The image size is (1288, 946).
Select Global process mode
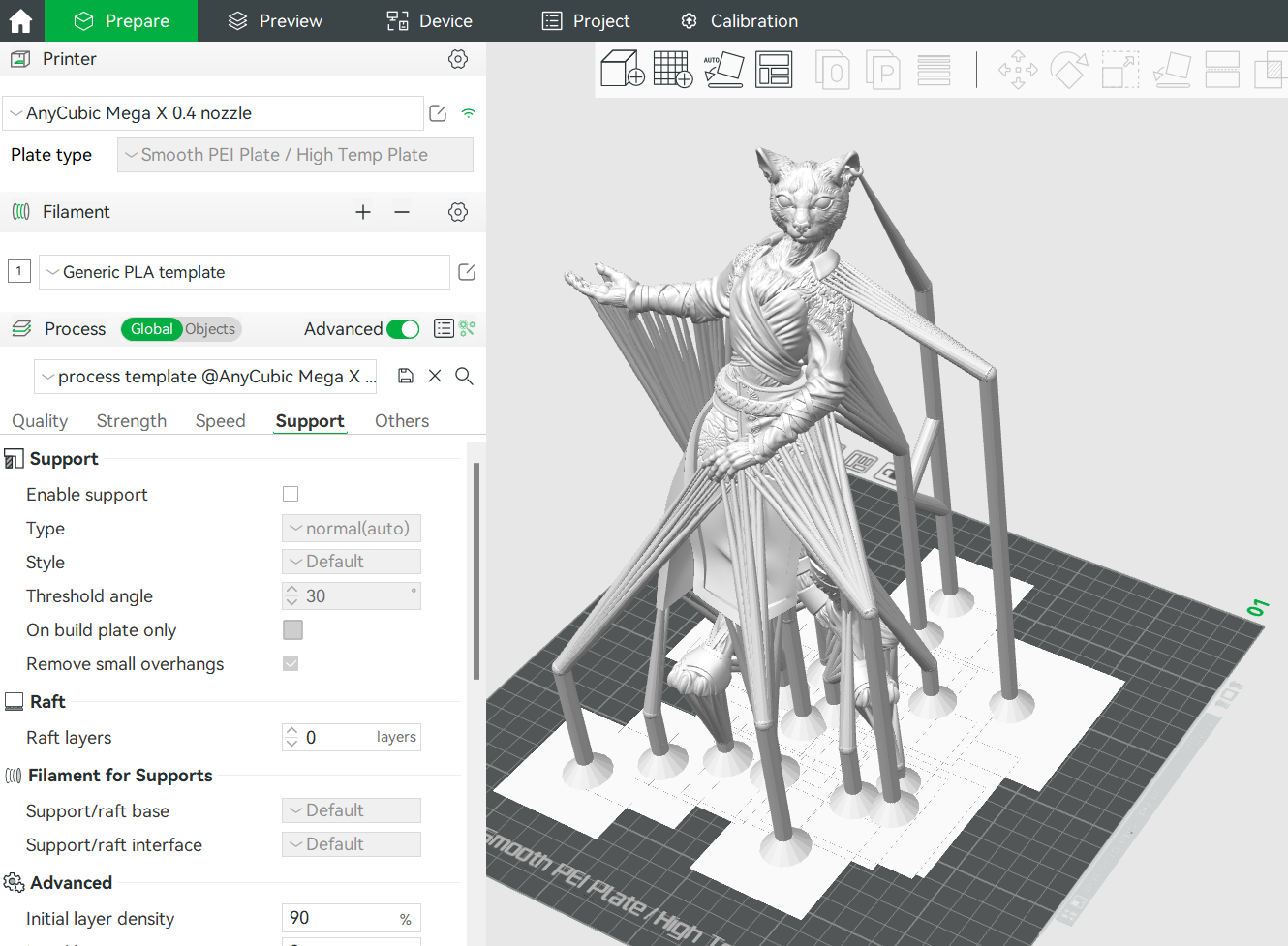(x=151, y=329)
